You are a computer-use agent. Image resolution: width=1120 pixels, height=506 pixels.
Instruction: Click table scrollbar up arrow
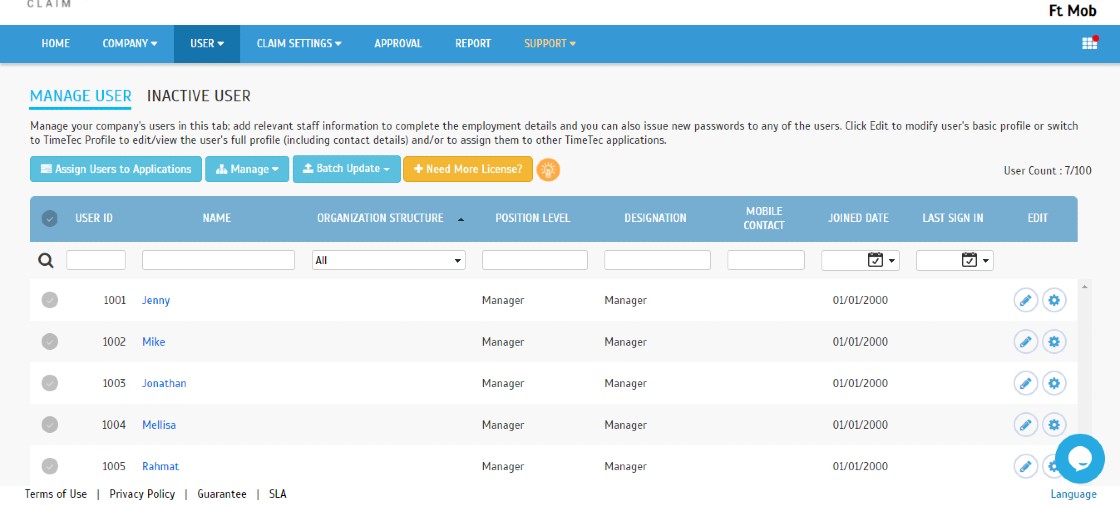click(x=1085, y=287)
